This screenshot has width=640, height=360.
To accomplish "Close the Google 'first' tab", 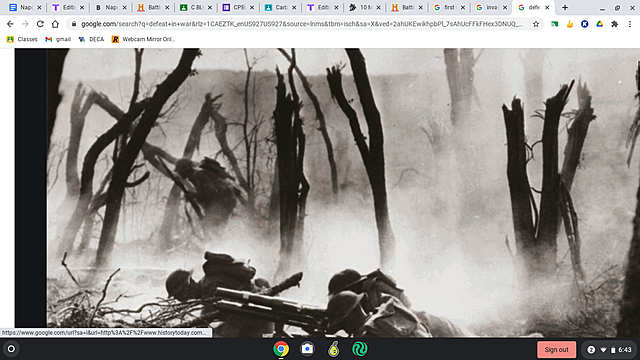I will [463, 7].
